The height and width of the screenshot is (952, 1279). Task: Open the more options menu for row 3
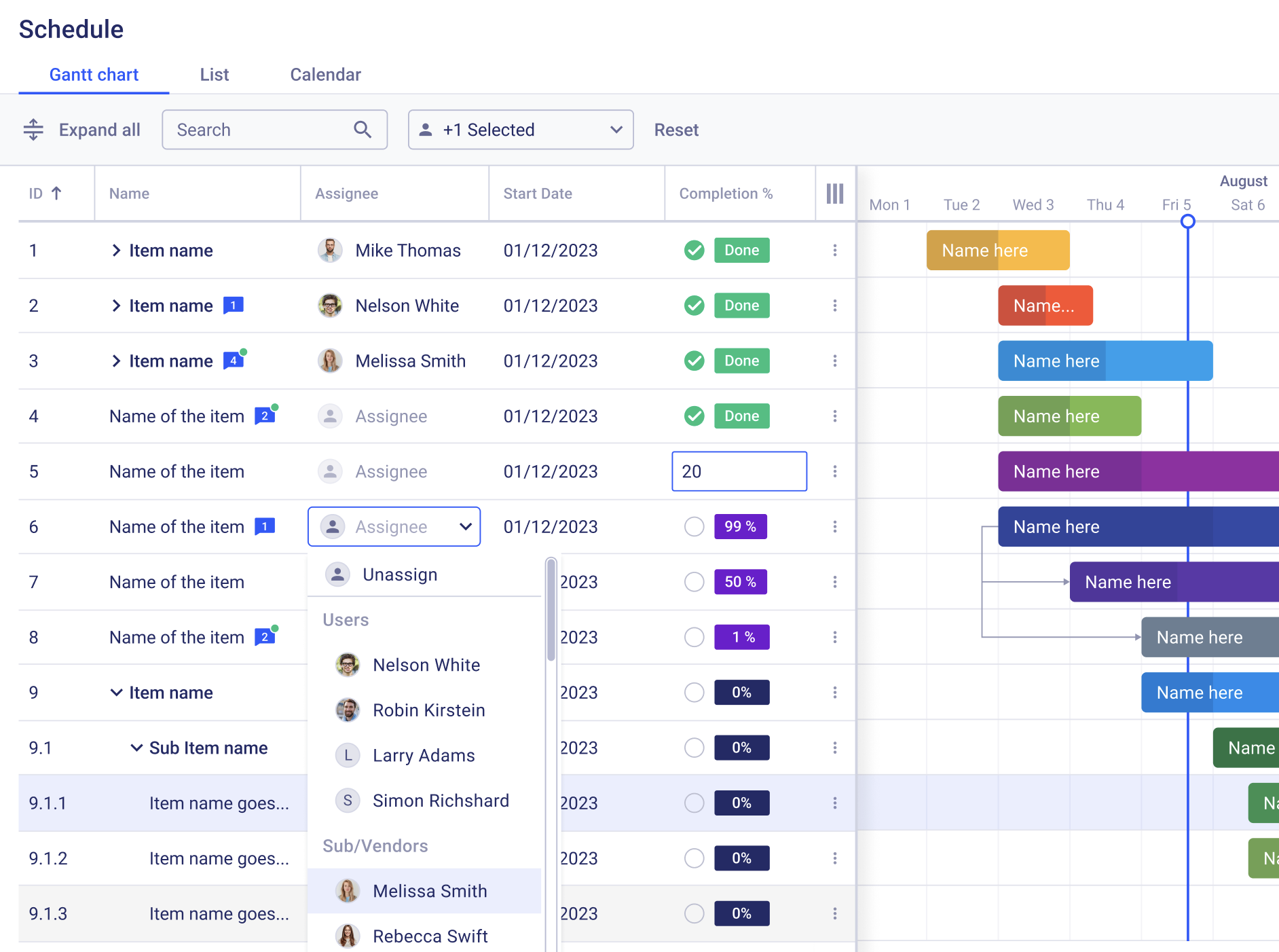(x=835, y=361)
